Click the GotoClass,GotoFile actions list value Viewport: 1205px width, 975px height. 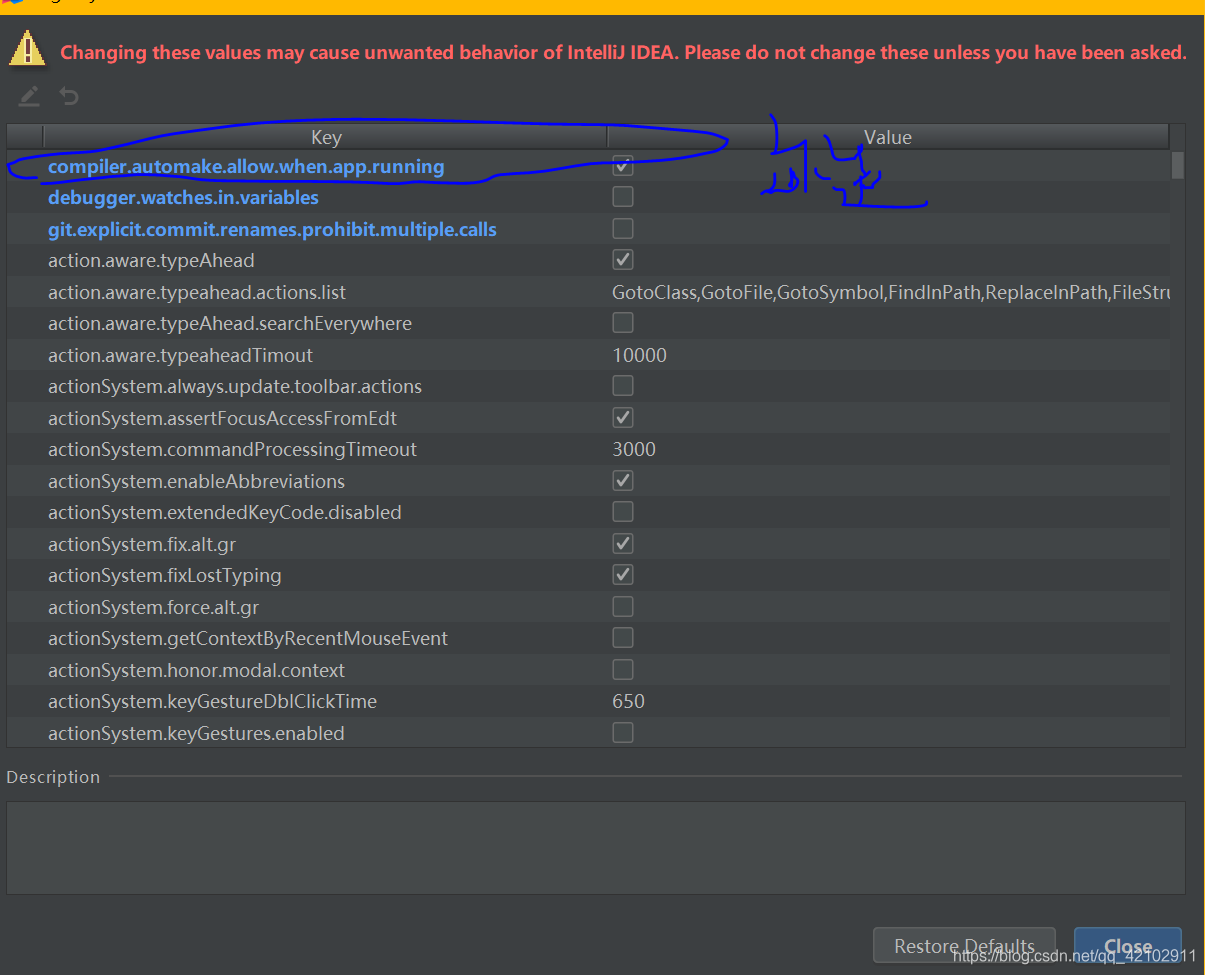890,292
